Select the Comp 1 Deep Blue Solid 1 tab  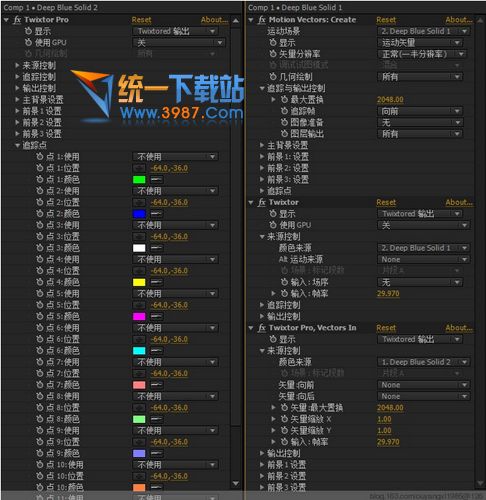point(295,7)
